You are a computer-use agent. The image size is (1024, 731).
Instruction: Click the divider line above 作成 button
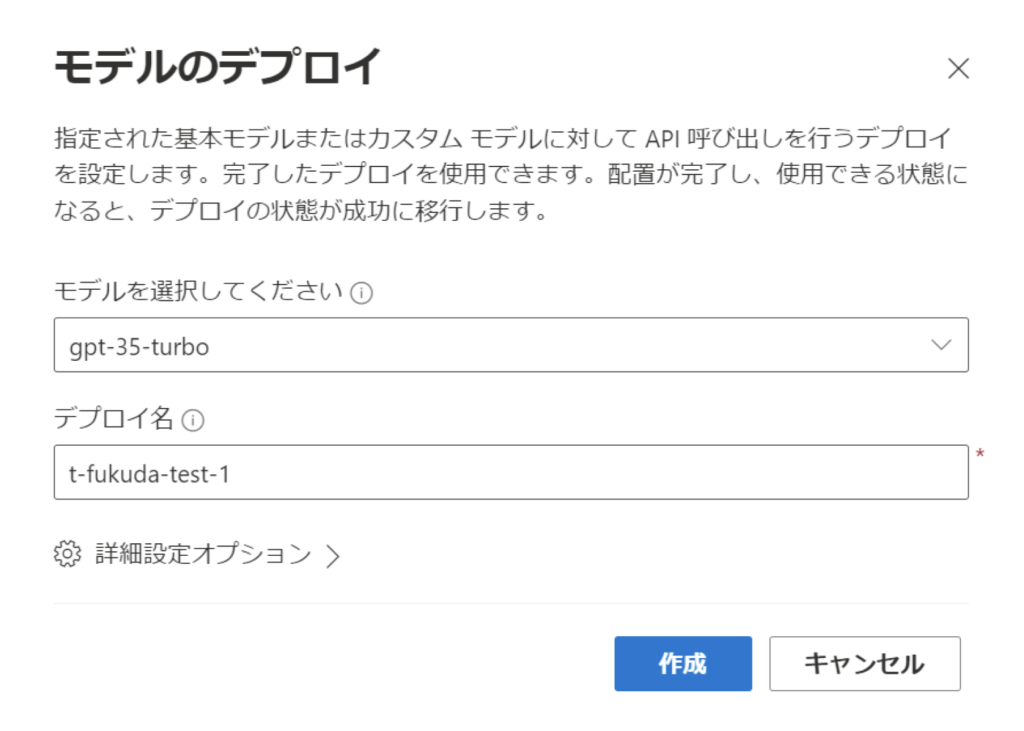[510, 603]
